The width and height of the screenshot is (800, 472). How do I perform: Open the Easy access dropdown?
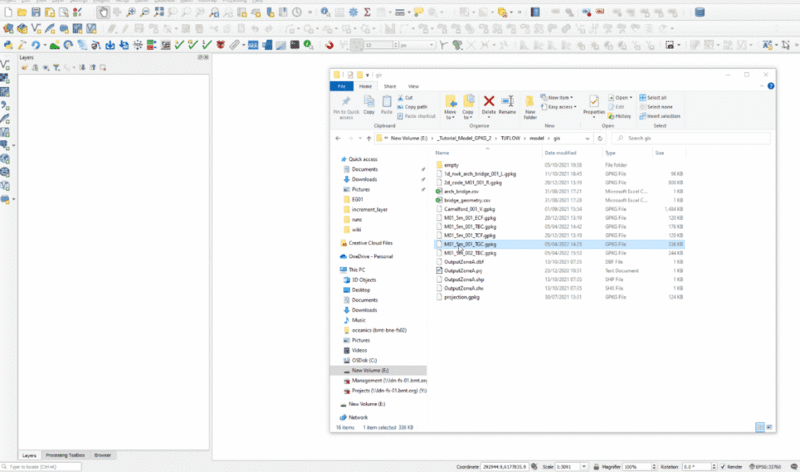pos(561,106)
